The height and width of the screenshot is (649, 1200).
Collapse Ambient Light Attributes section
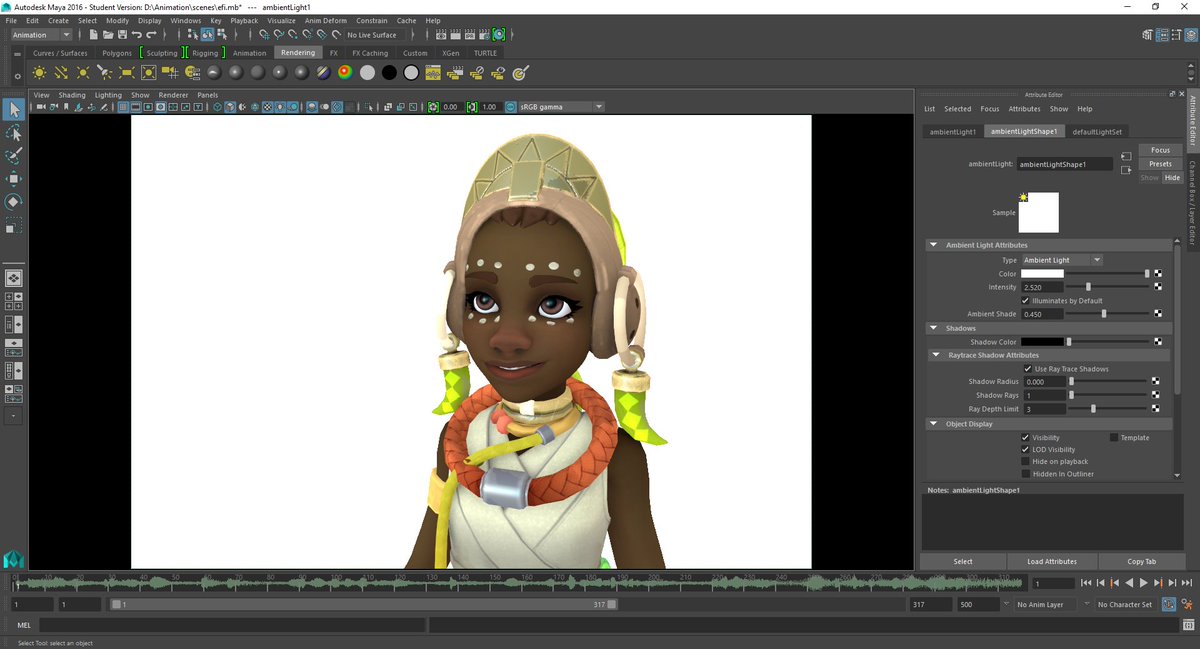933,245
